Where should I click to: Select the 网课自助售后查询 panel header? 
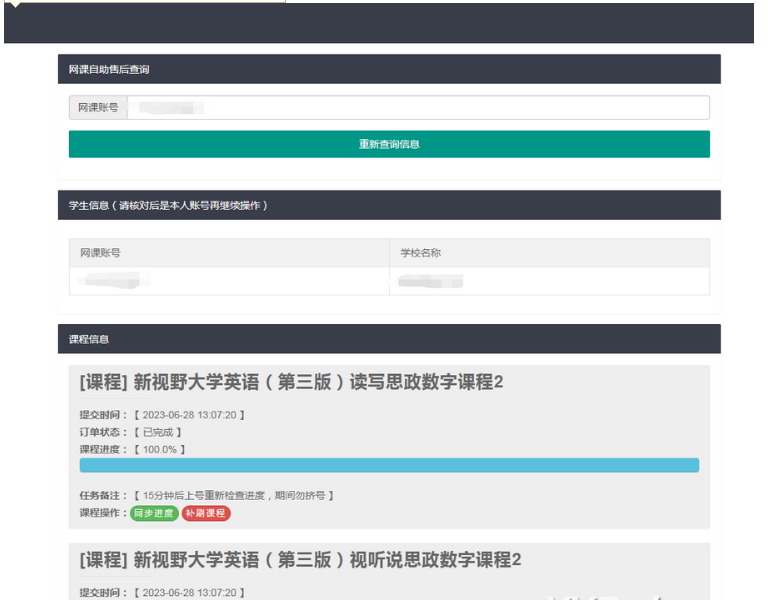click(x=389, y=69)
